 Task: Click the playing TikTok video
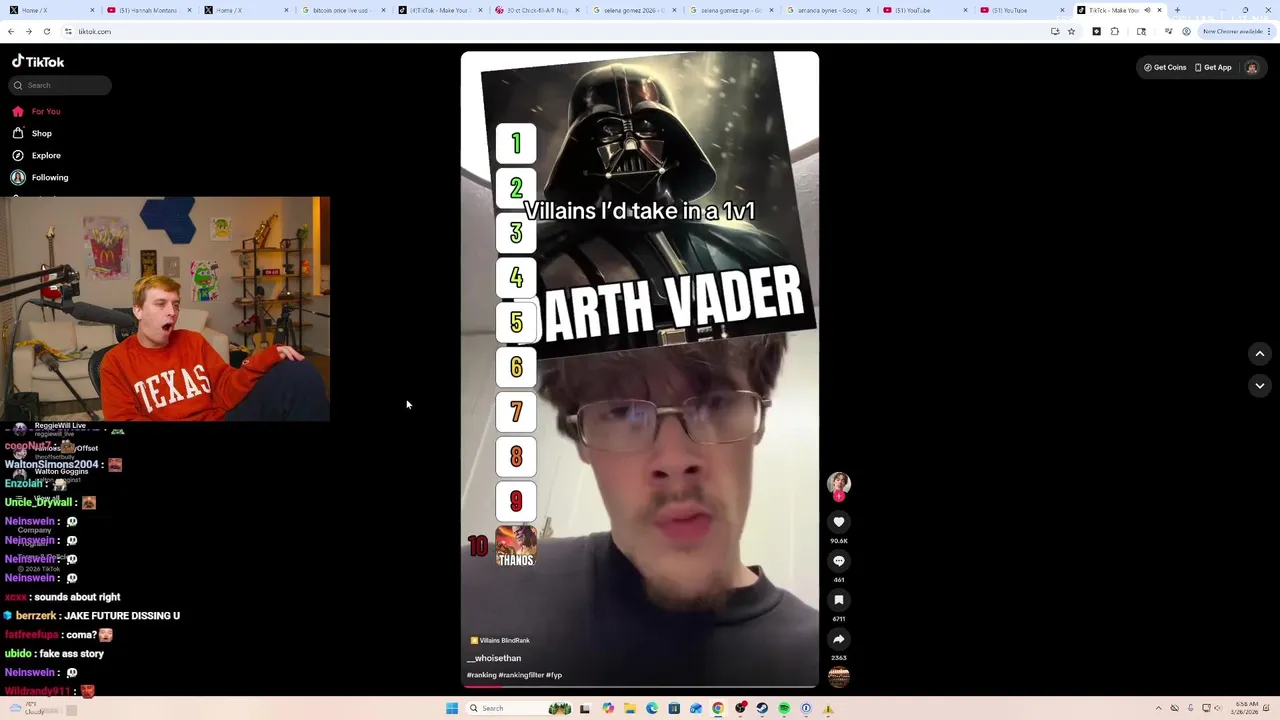640,370
